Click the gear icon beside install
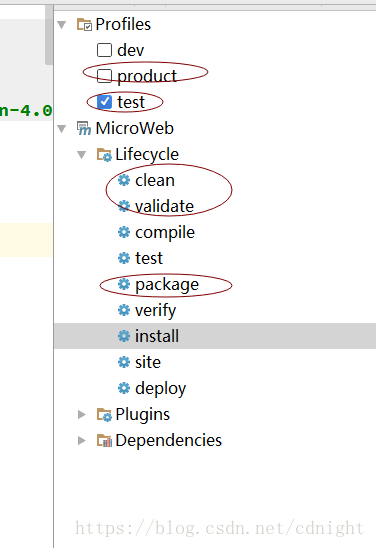376x548 pixels. [x=124, y=336]
